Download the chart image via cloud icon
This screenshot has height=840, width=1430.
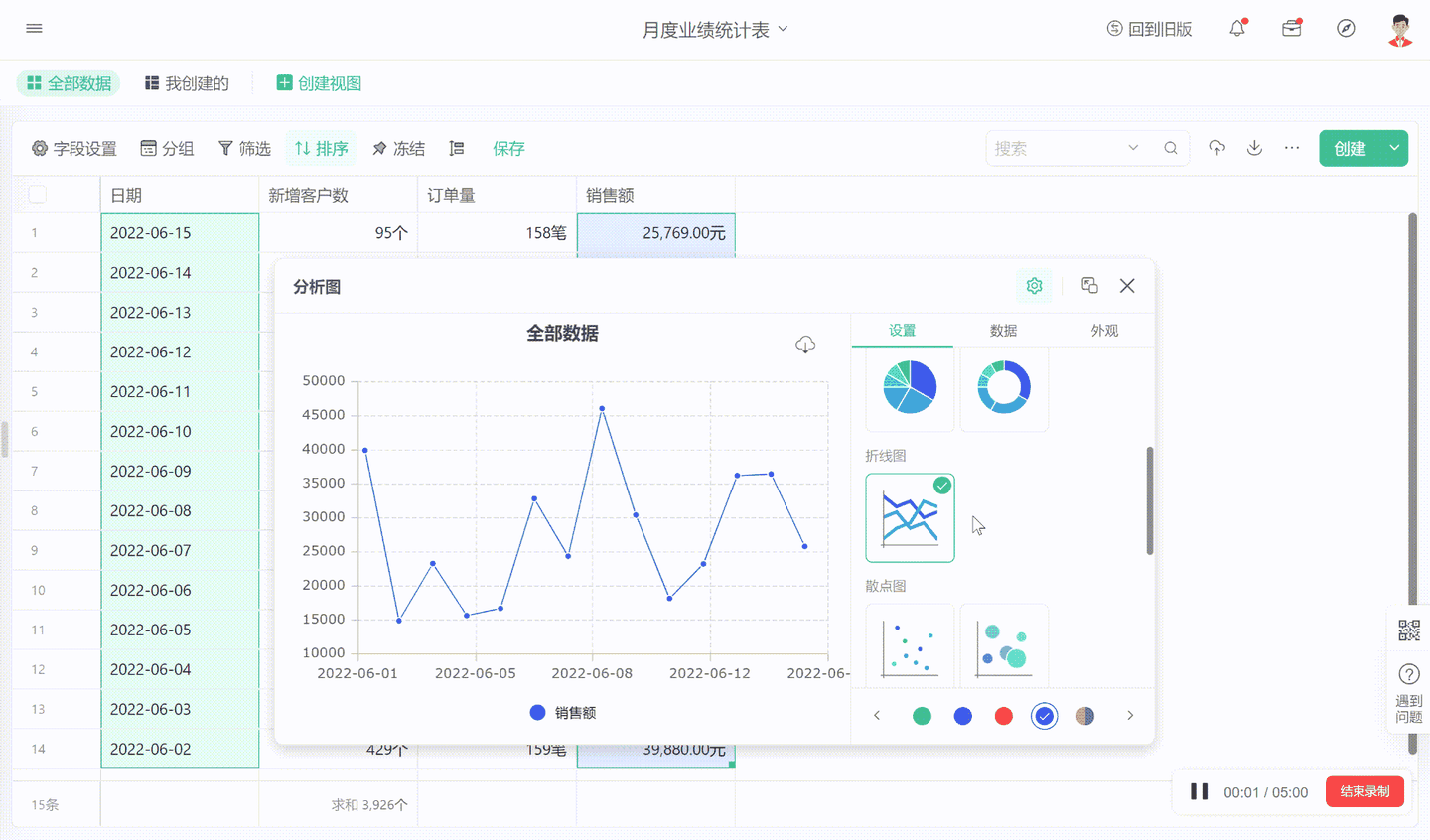pyautogui.click(x=805, y=345)
